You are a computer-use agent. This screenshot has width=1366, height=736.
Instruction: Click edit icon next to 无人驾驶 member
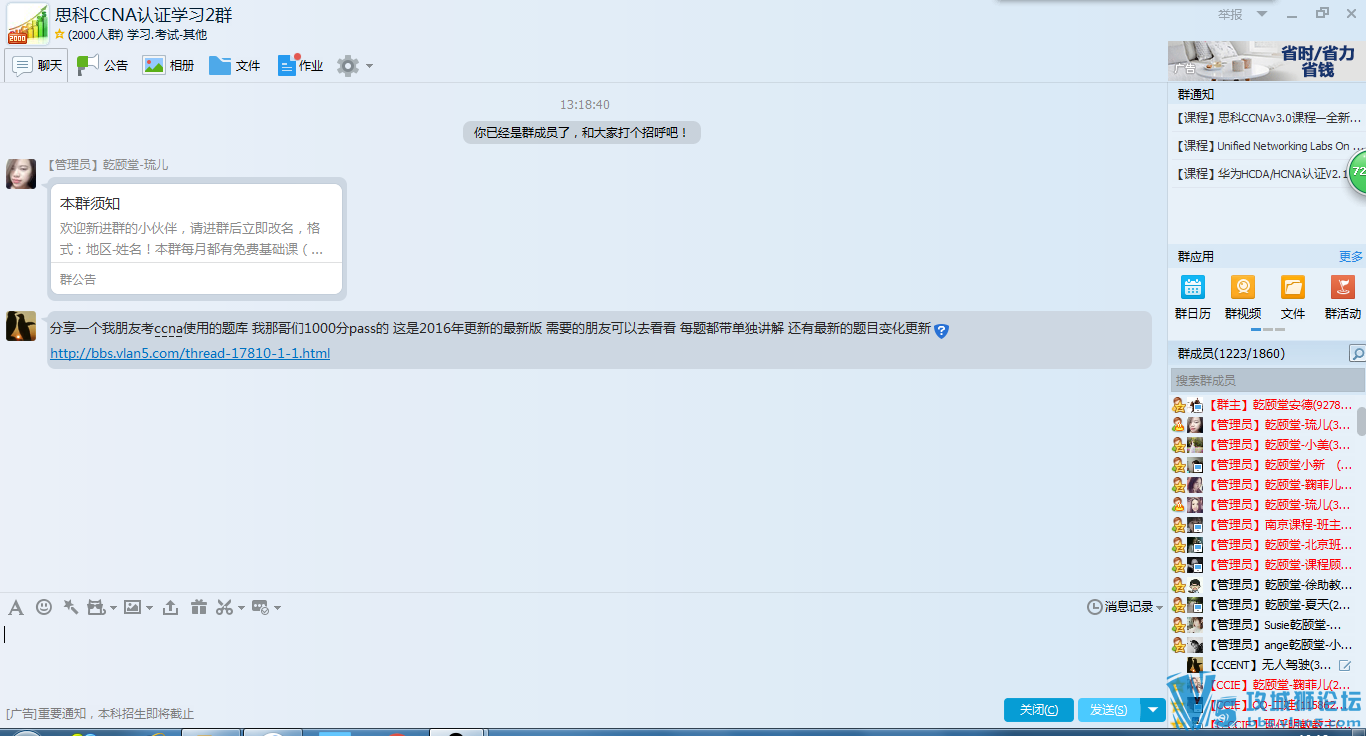[1345, 665]
